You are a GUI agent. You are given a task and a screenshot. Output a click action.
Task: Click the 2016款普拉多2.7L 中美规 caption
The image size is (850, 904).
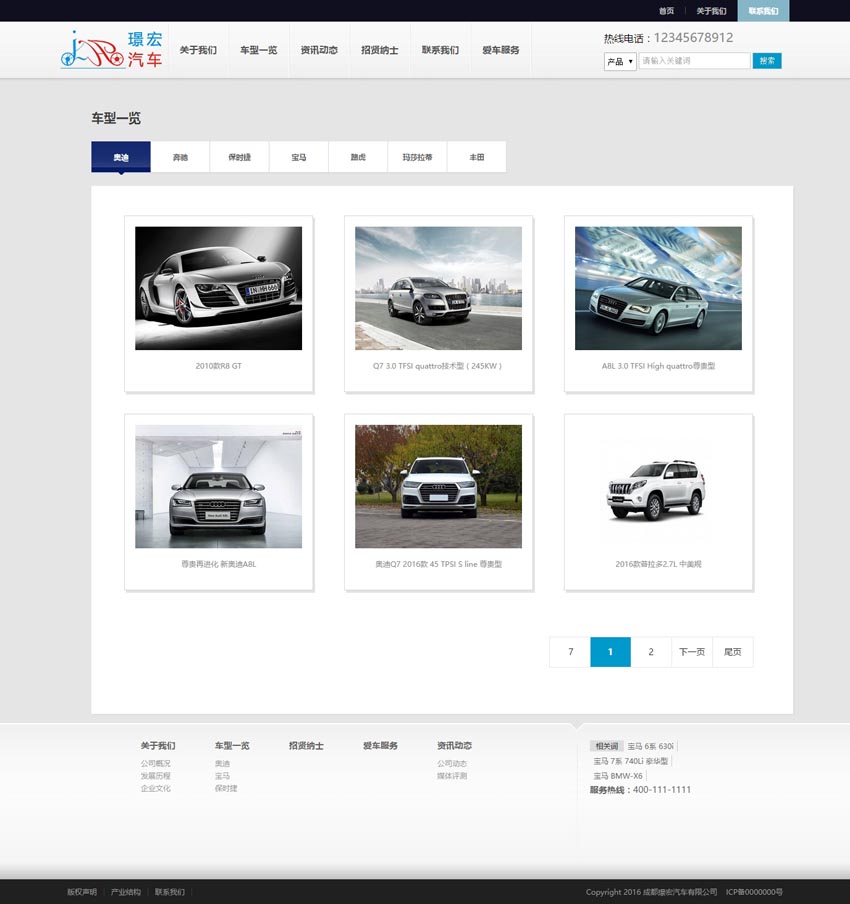click(659, 564)
